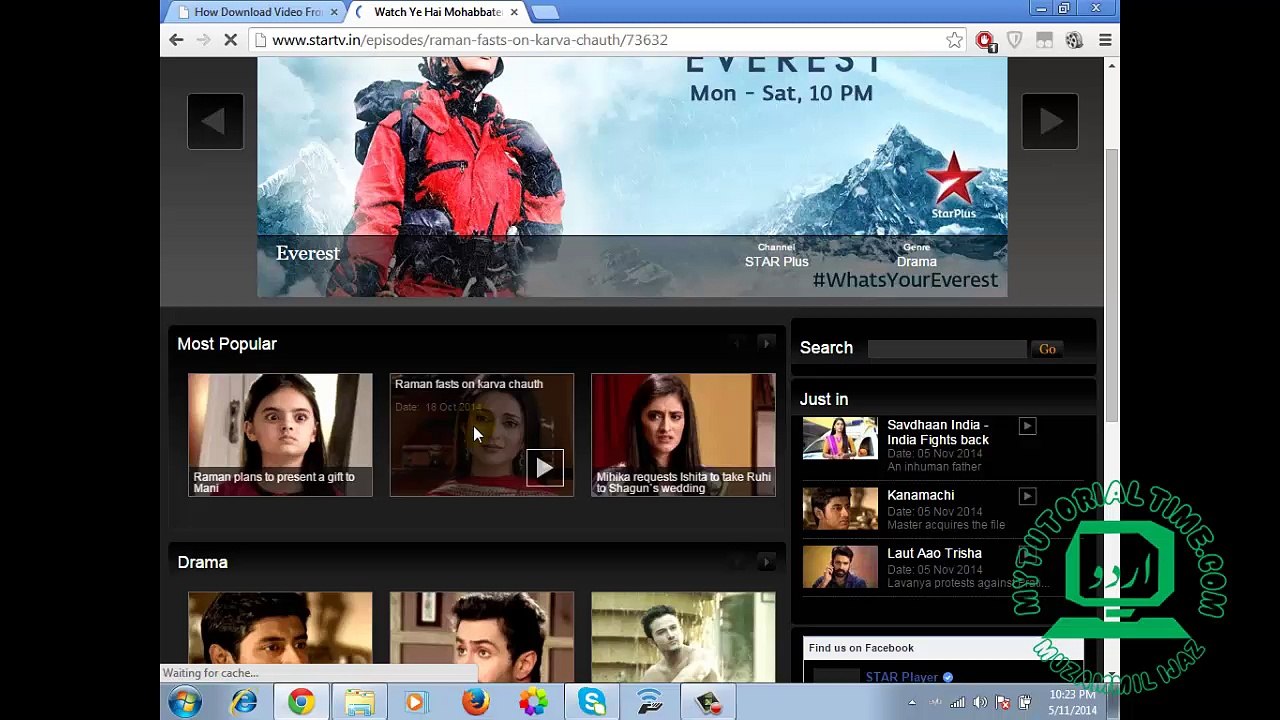Open Mihika requests Ishita episode thumbnail
The image size is (1280, 720).
point(683,435)
